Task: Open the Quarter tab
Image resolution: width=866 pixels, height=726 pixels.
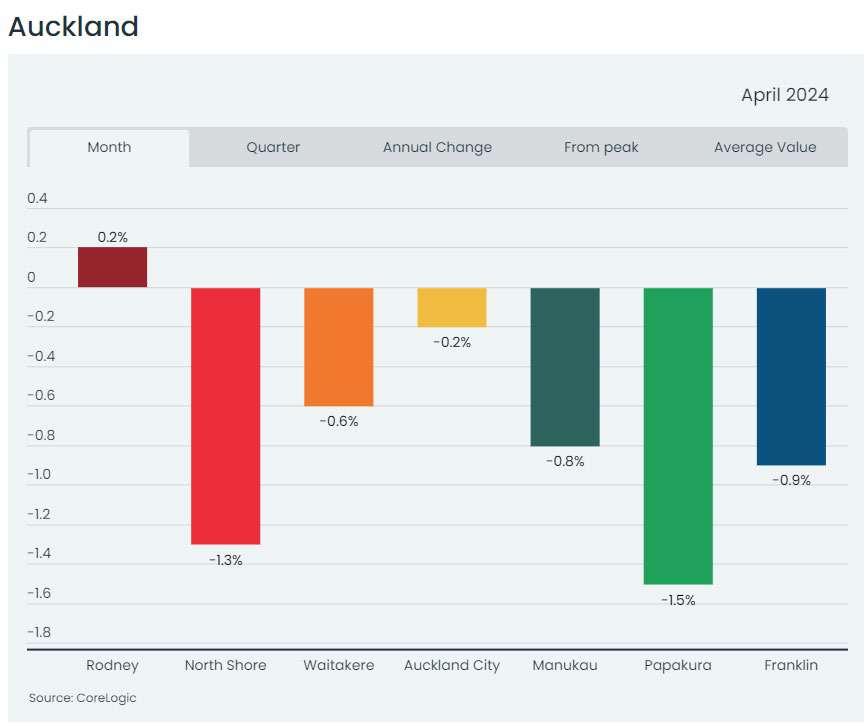Action: click(273, 147)
